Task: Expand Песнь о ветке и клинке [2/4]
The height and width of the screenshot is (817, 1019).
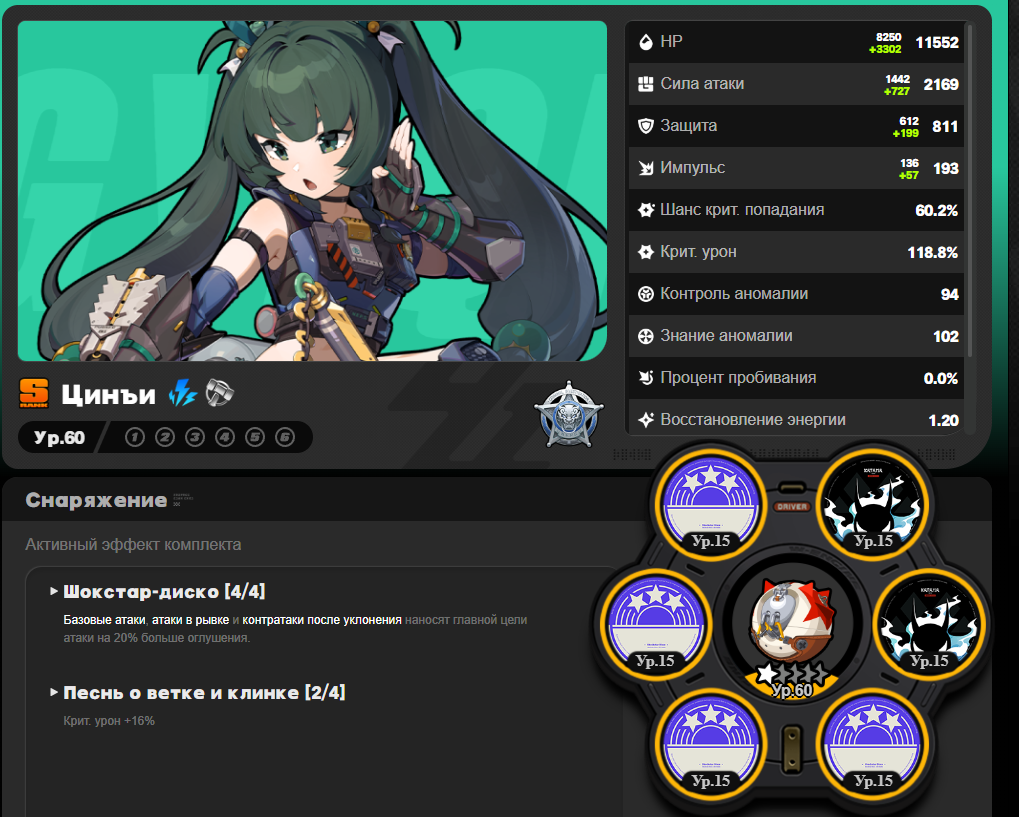Action: click(x=198, y=693)
